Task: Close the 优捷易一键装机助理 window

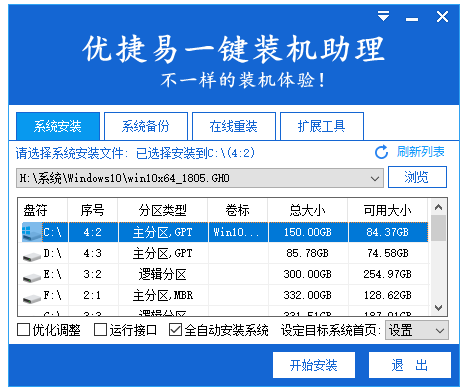Action: click(x=442, y=16)
